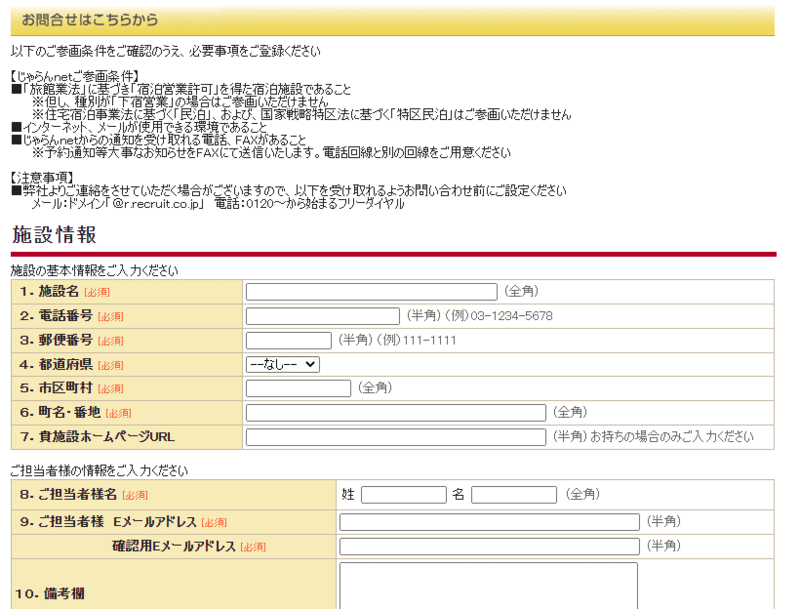This screenshot has height=609, width=800.
Task: Click the 【注意事項】 text
Action: click(42, 177)
